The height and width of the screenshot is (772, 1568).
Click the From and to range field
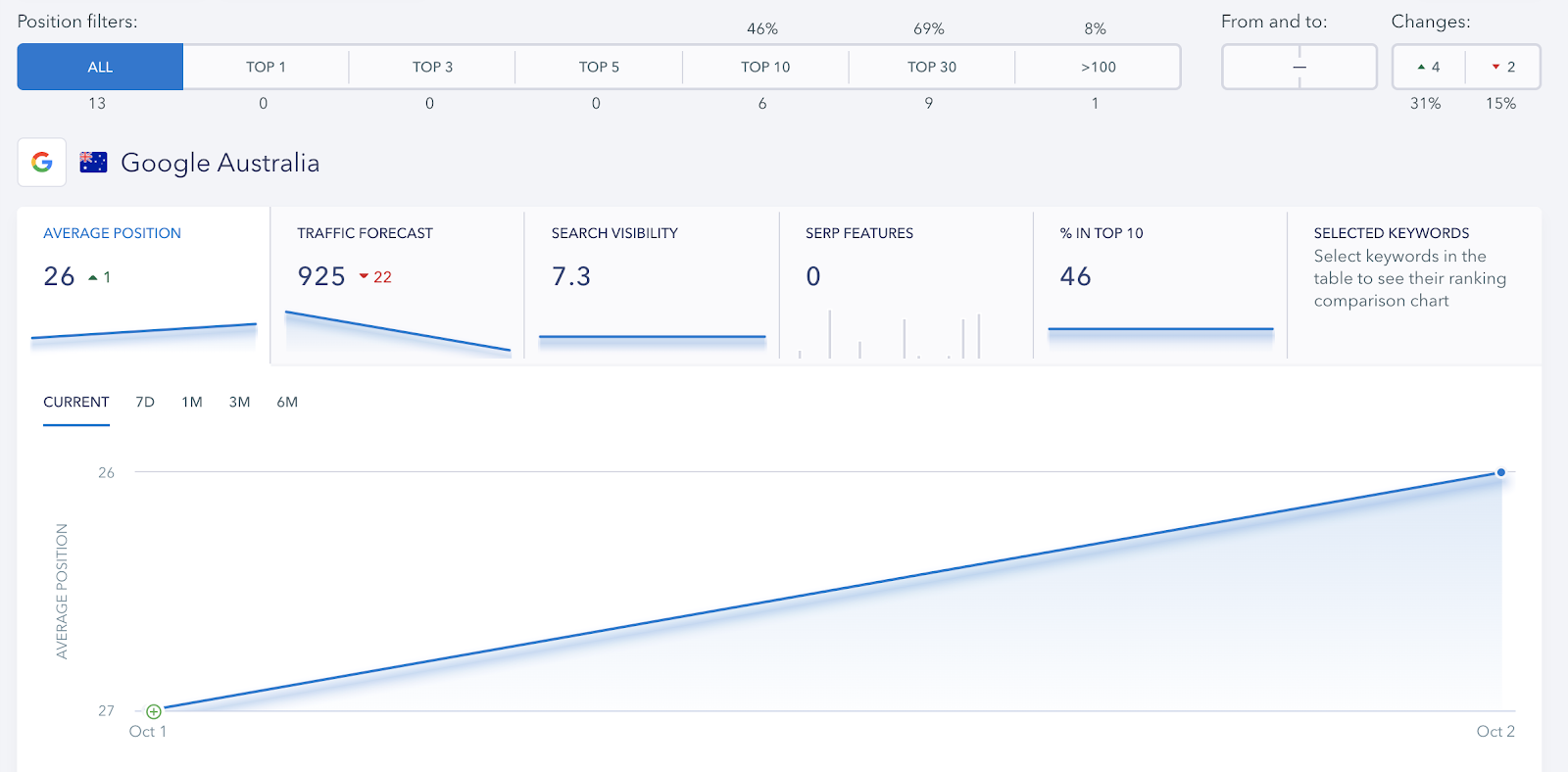click(x=1299, y=67)
